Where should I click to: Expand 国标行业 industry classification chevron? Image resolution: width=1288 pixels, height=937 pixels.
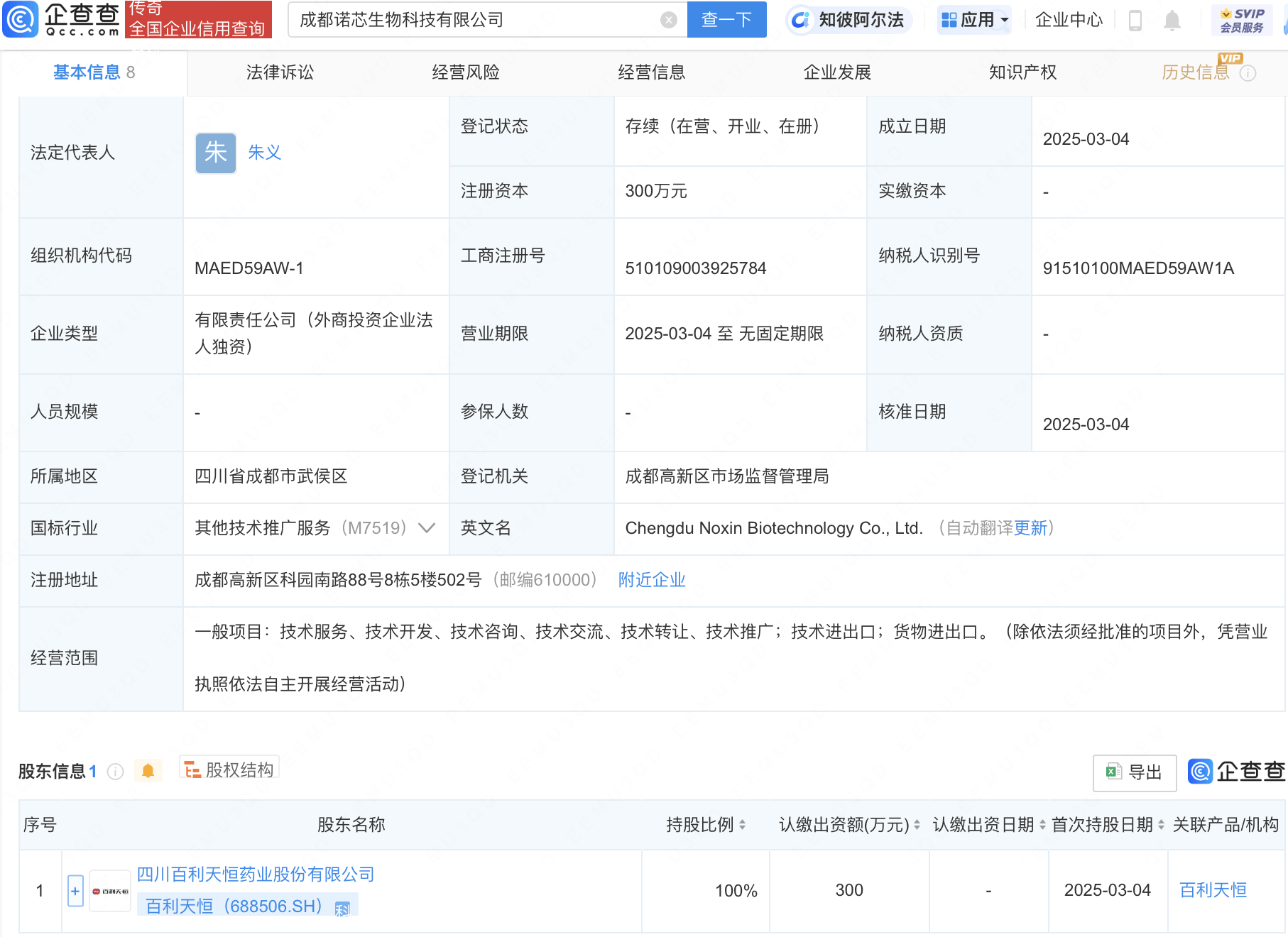(427, 528)
